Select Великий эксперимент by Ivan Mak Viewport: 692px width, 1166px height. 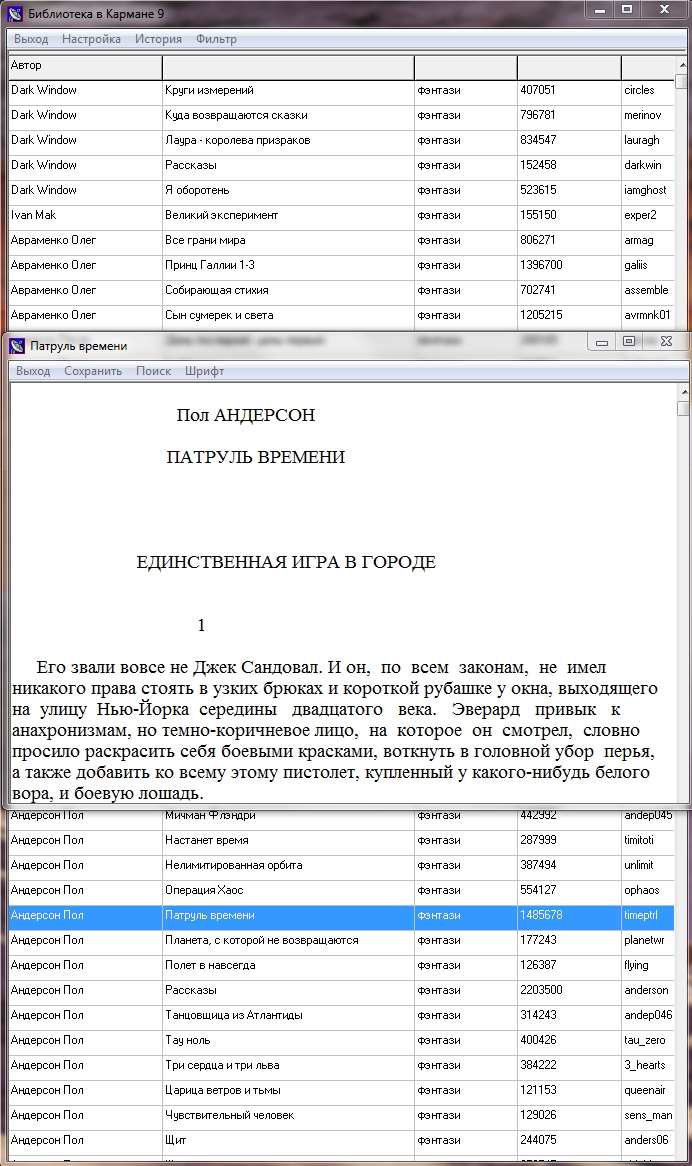tap(341, 216)
